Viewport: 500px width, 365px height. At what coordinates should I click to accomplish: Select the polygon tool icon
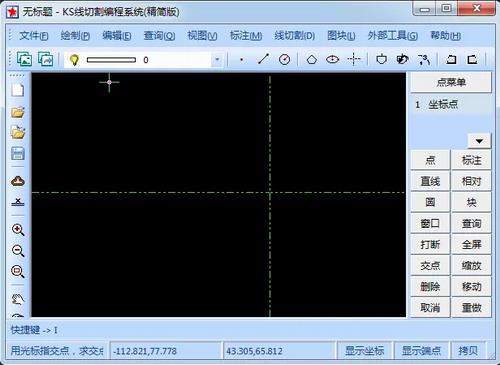click(312, 60)
